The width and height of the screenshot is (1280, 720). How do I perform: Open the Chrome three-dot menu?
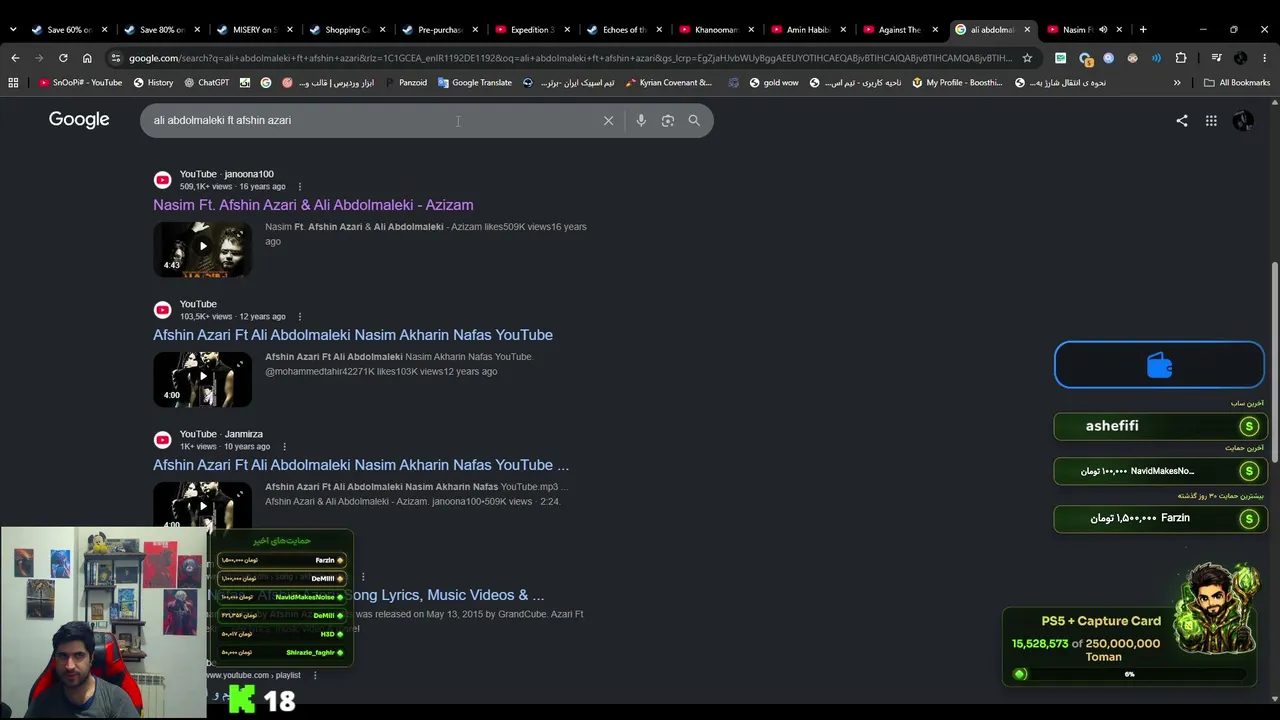1265,58
